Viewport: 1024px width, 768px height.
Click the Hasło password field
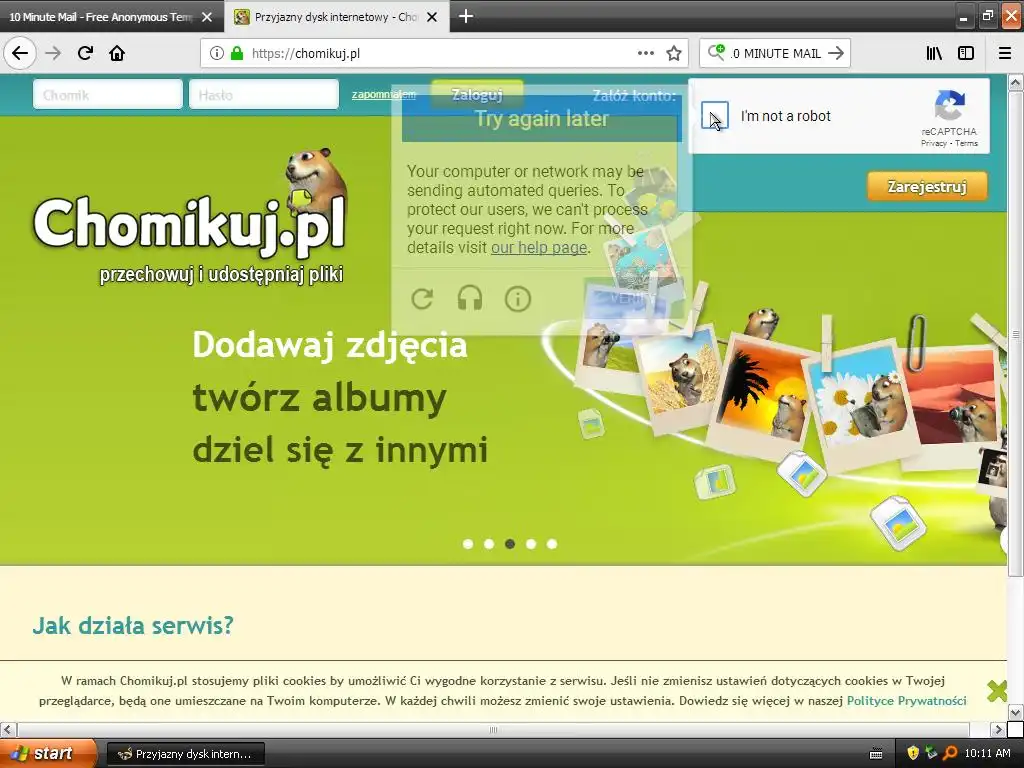(264, 95)
